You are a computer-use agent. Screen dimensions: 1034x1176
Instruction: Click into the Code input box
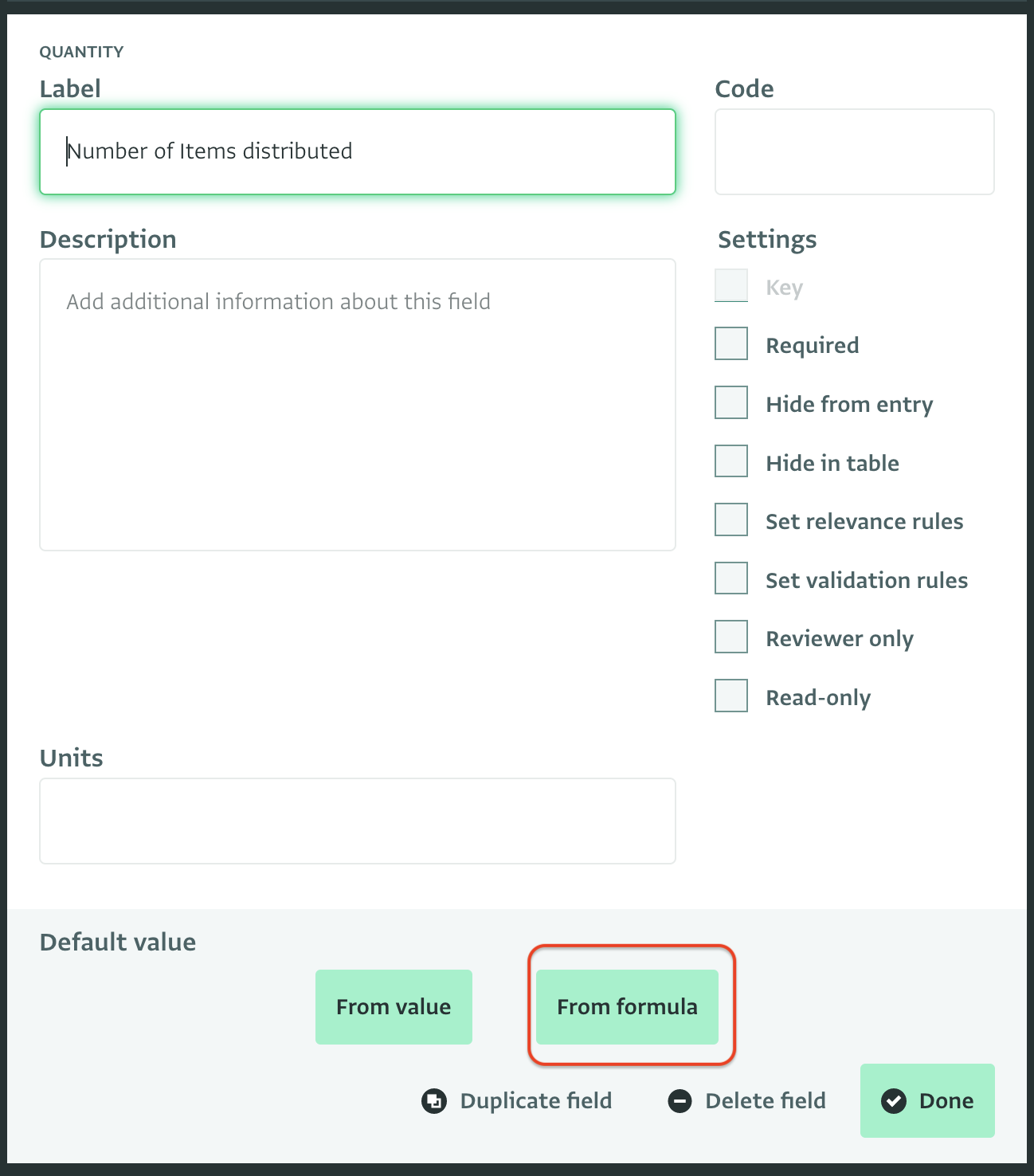click(x=855, y=151)
